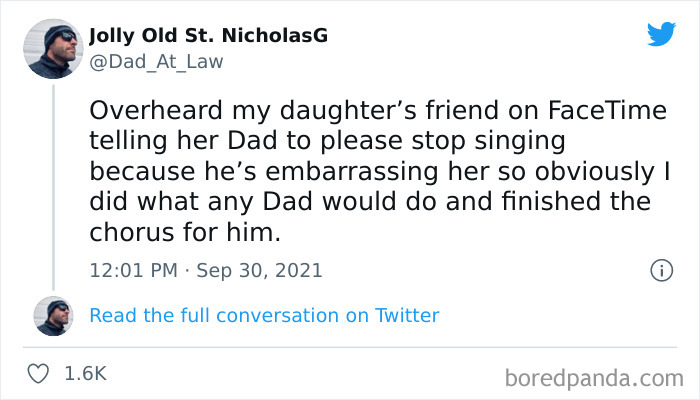Click the tweet line mentioning embarrassing her

point(379,172)
